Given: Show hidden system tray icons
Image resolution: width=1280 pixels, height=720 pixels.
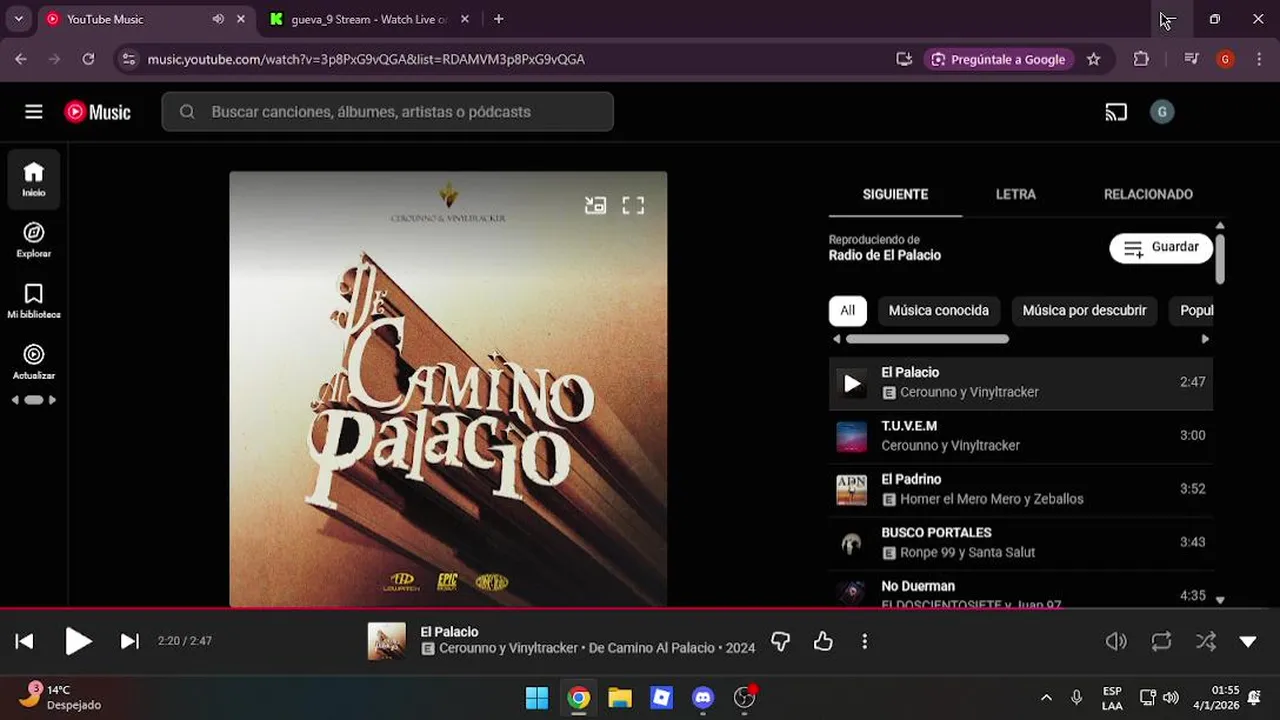Looking at the screenshot, I should pyautogui.click(x=1046, y=698).
